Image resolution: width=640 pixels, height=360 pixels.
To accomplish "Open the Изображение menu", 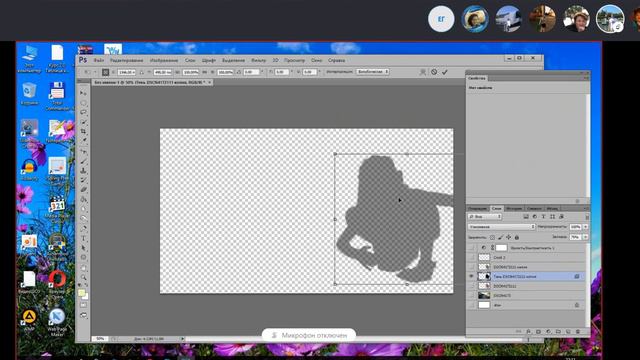I will click(164, 60).
